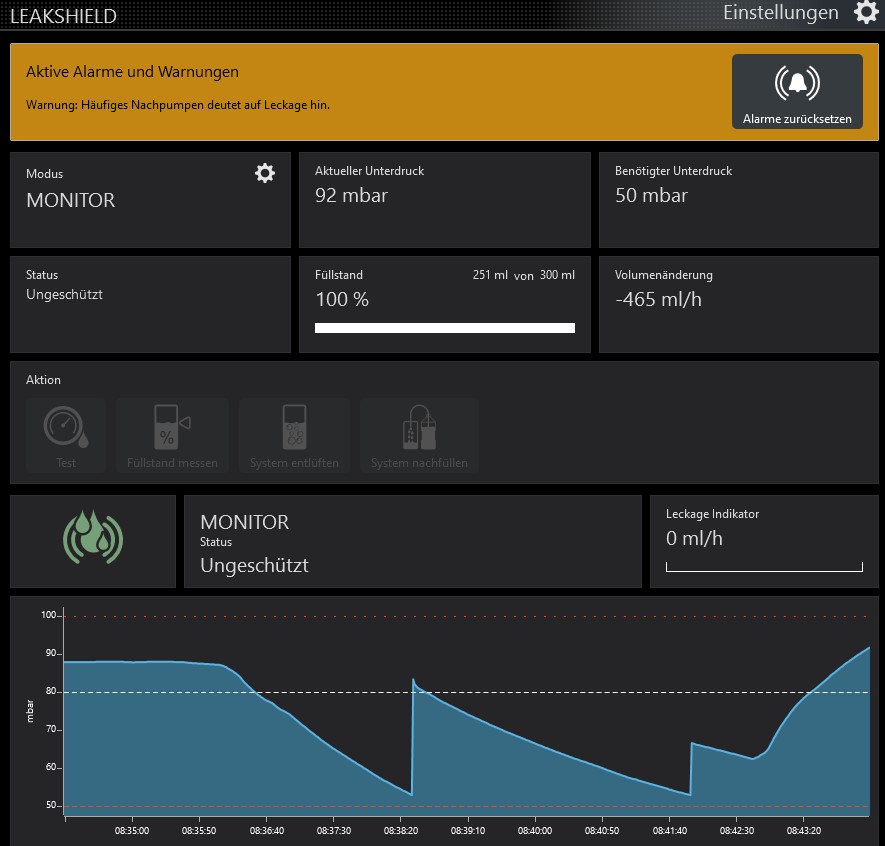Click the warning message text in alarm banner

click(177, 104)
